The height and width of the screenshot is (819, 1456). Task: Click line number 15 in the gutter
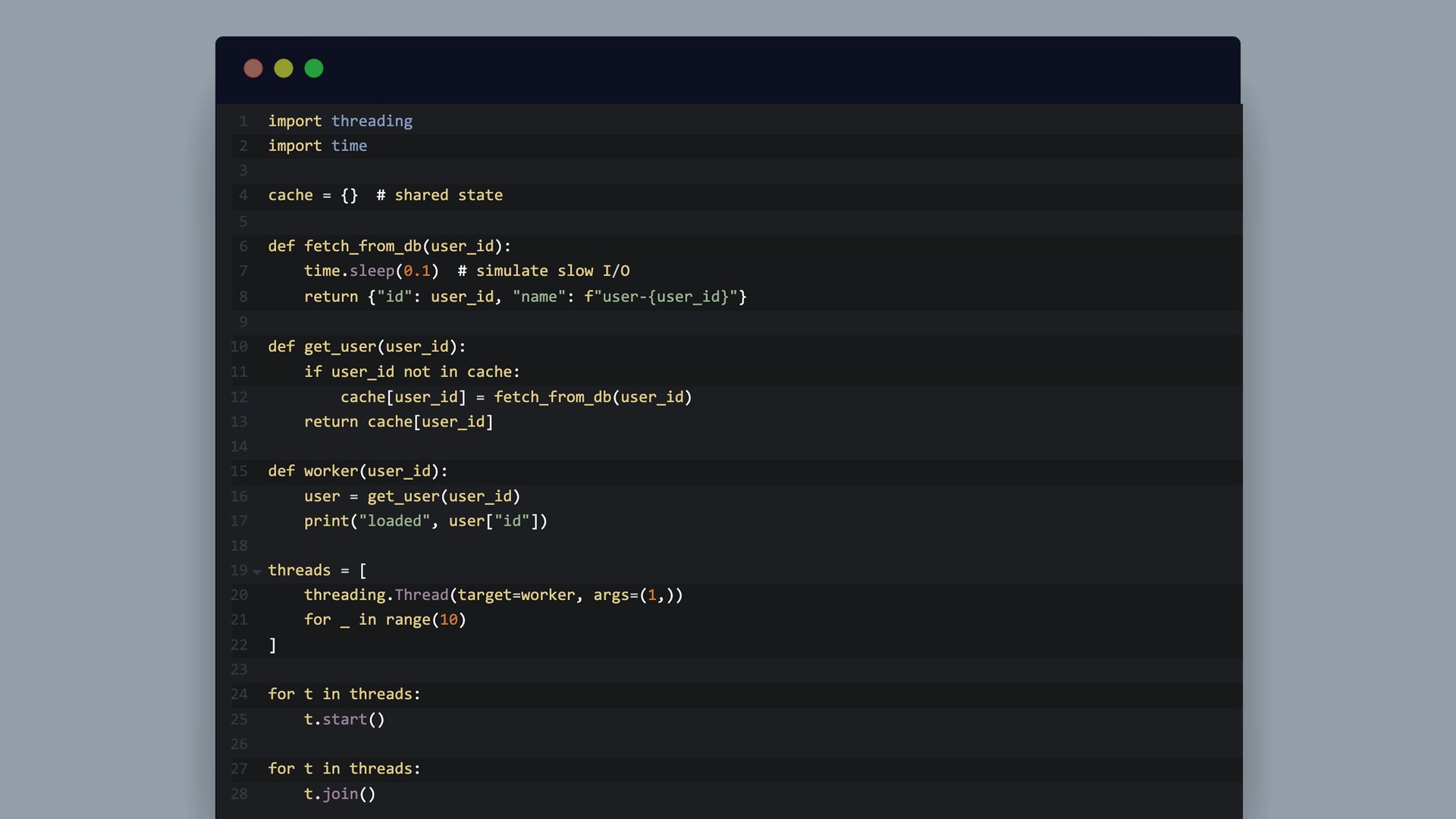(x=239, y=471)
